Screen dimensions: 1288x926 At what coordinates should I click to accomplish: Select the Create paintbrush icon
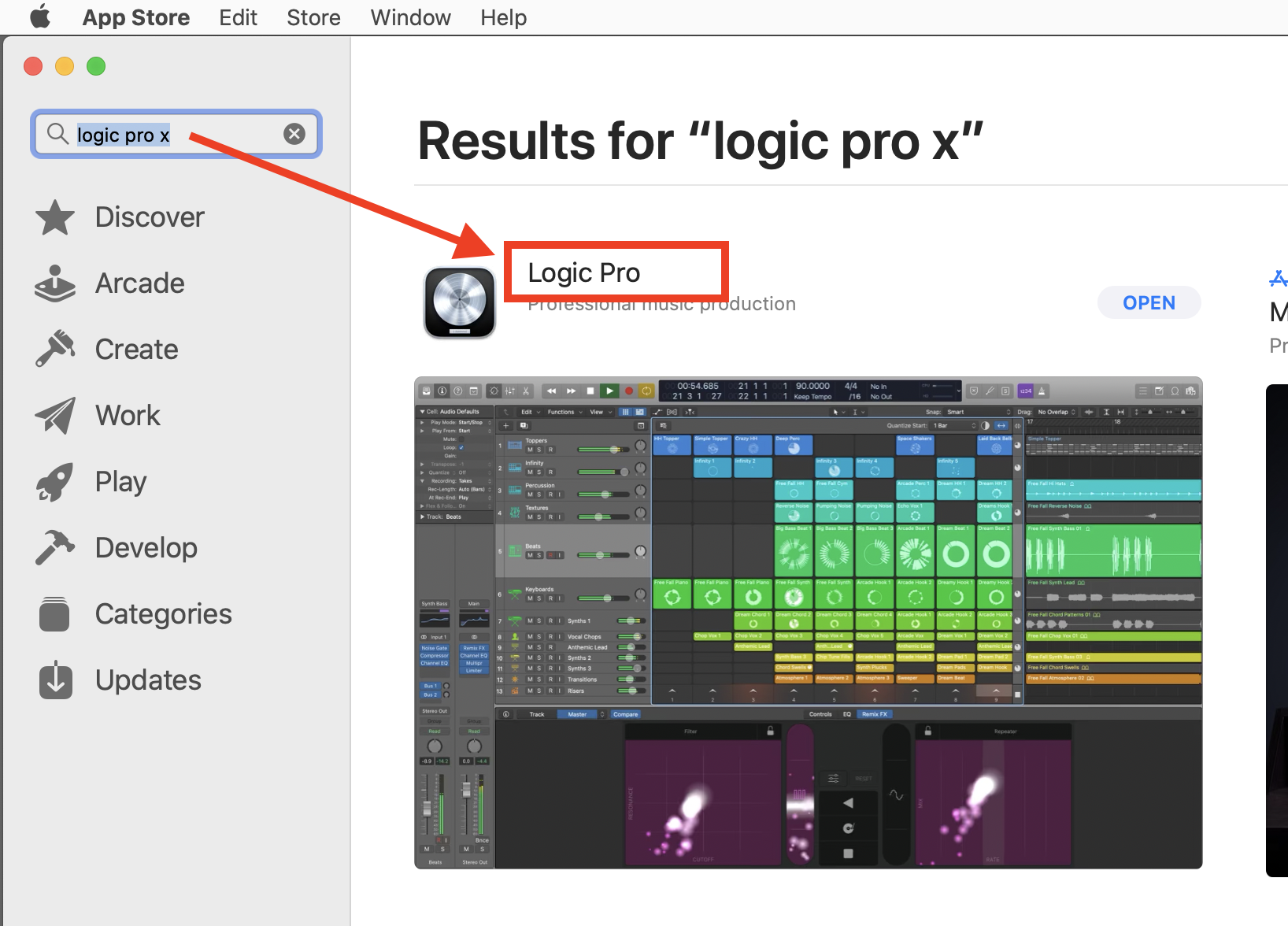point(55,349)
